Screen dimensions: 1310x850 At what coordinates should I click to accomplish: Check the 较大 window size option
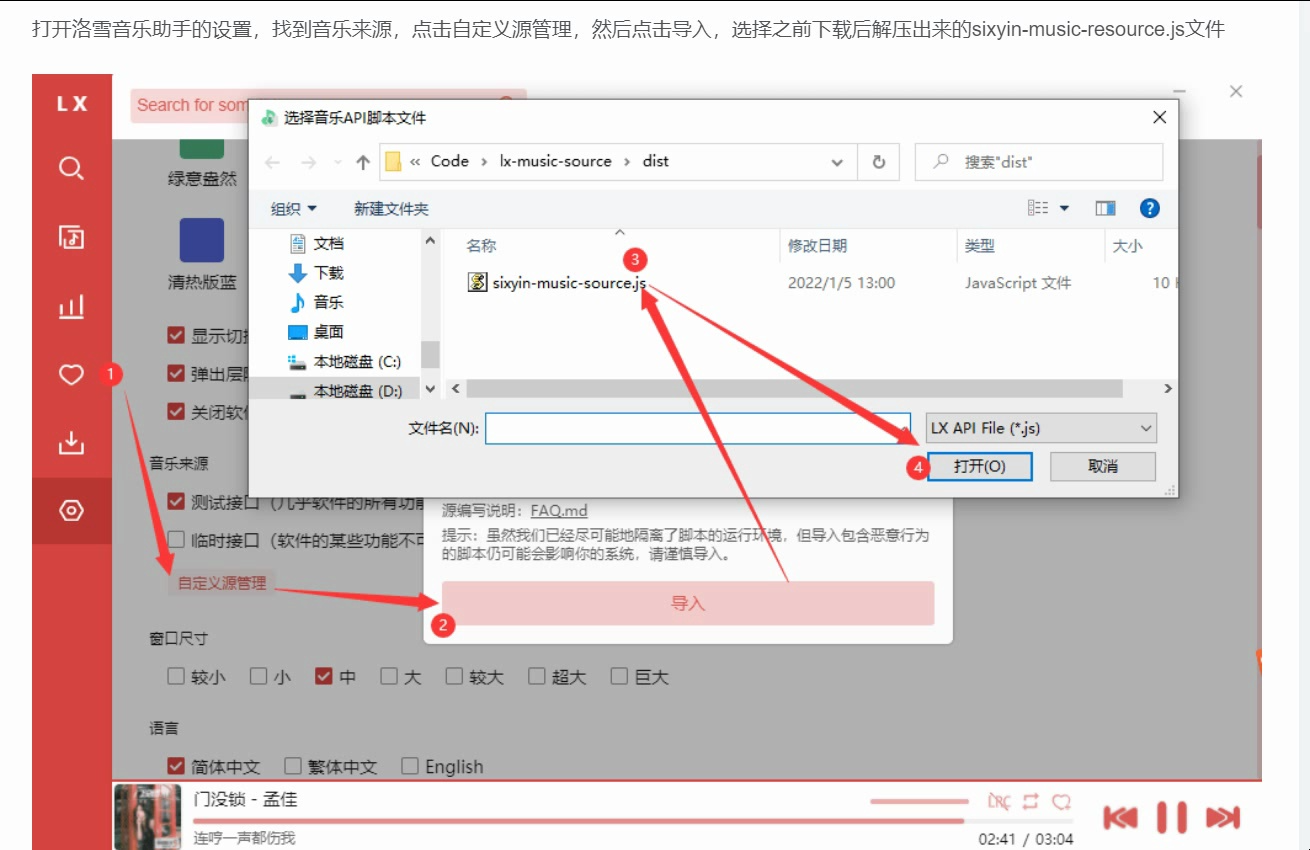click(454, 676)
